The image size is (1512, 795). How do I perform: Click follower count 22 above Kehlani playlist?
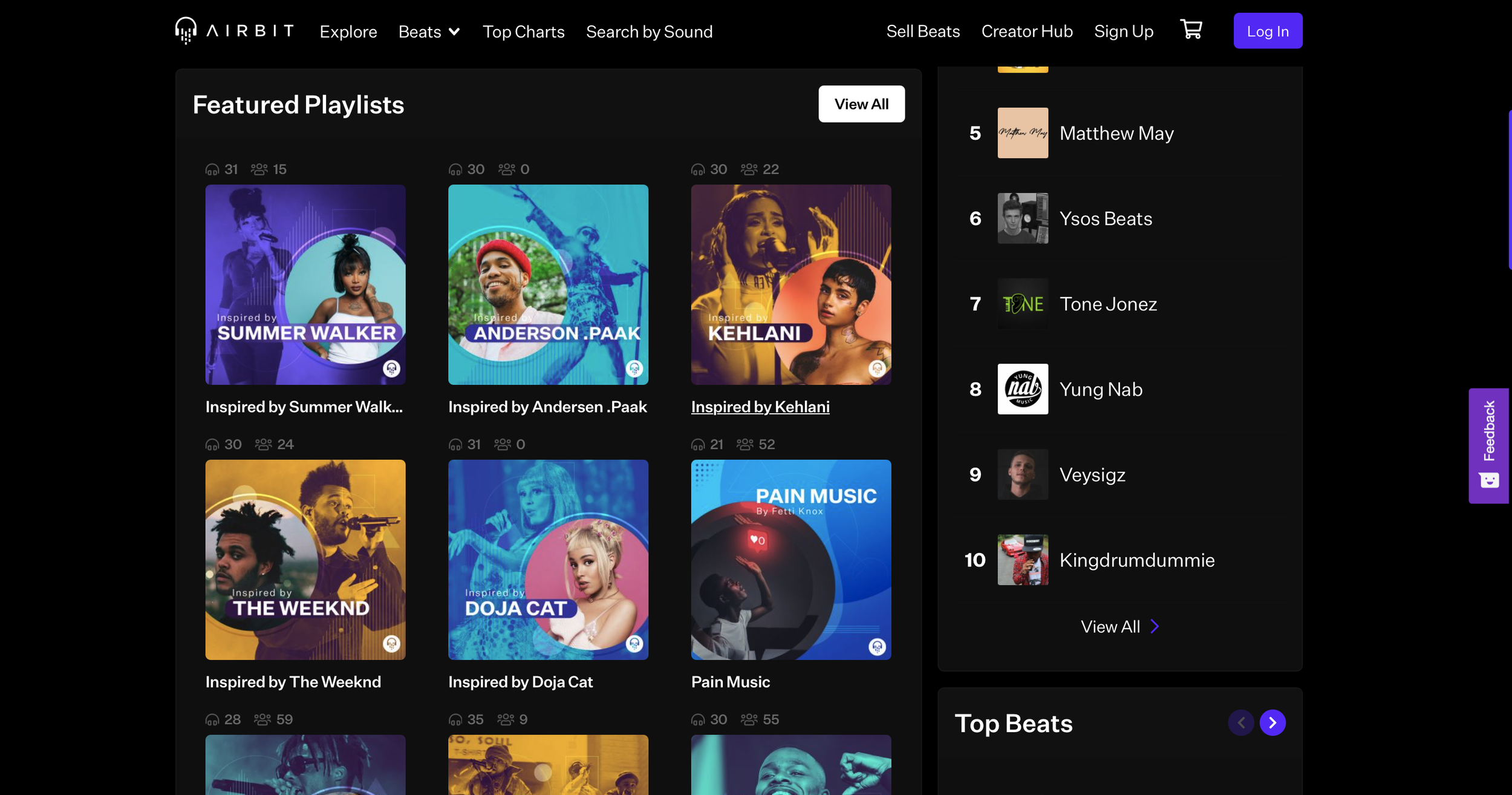click(x=771, y=169)
